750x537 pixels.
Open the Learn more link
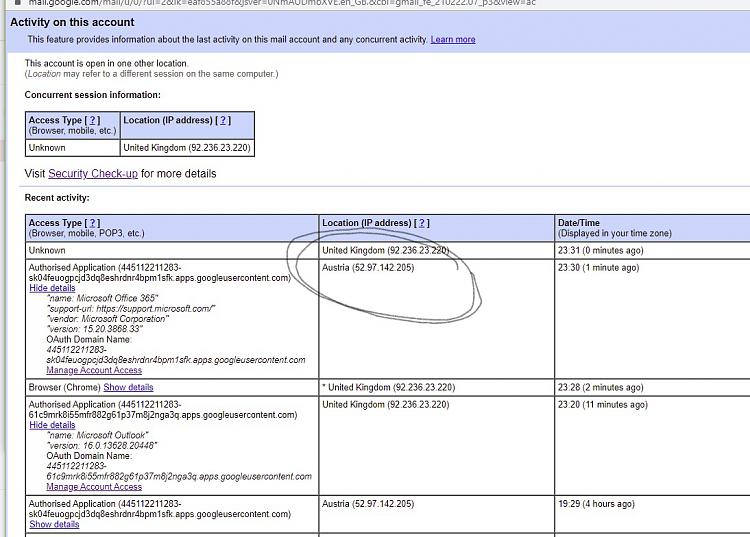(x=452, y=40)
